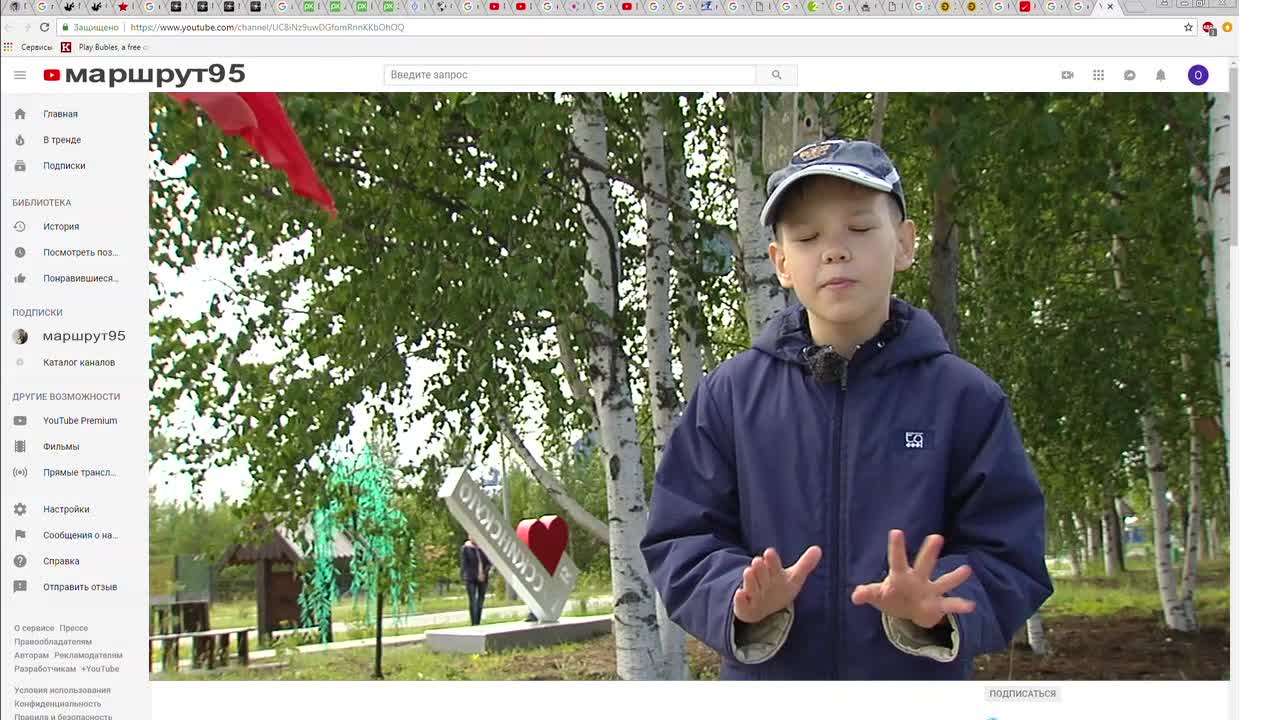
Task: Click the page vertical scrollbar
Action: pos(1234,160)
